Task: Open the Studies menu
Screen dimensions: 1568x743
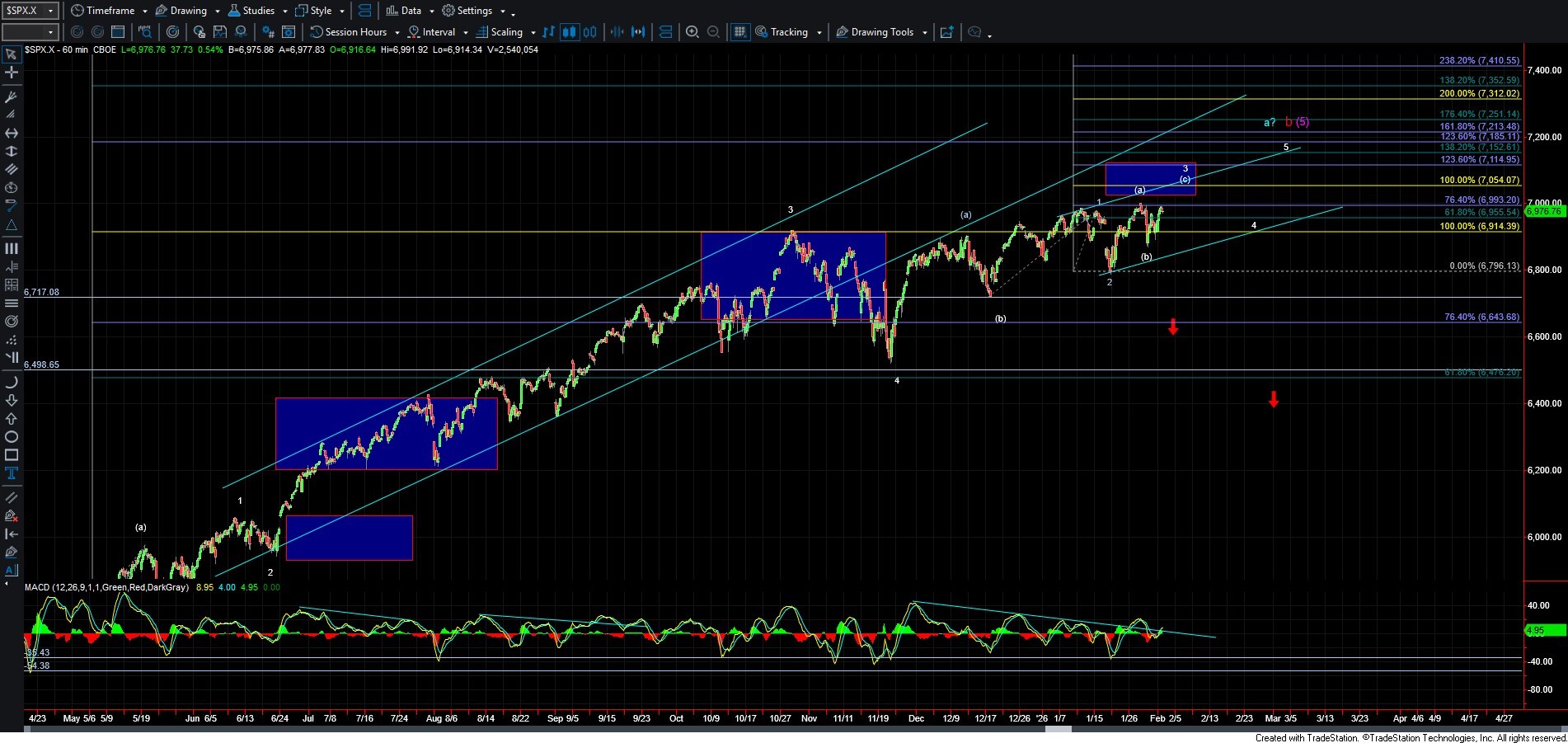Action: click(x=257, y=11)
